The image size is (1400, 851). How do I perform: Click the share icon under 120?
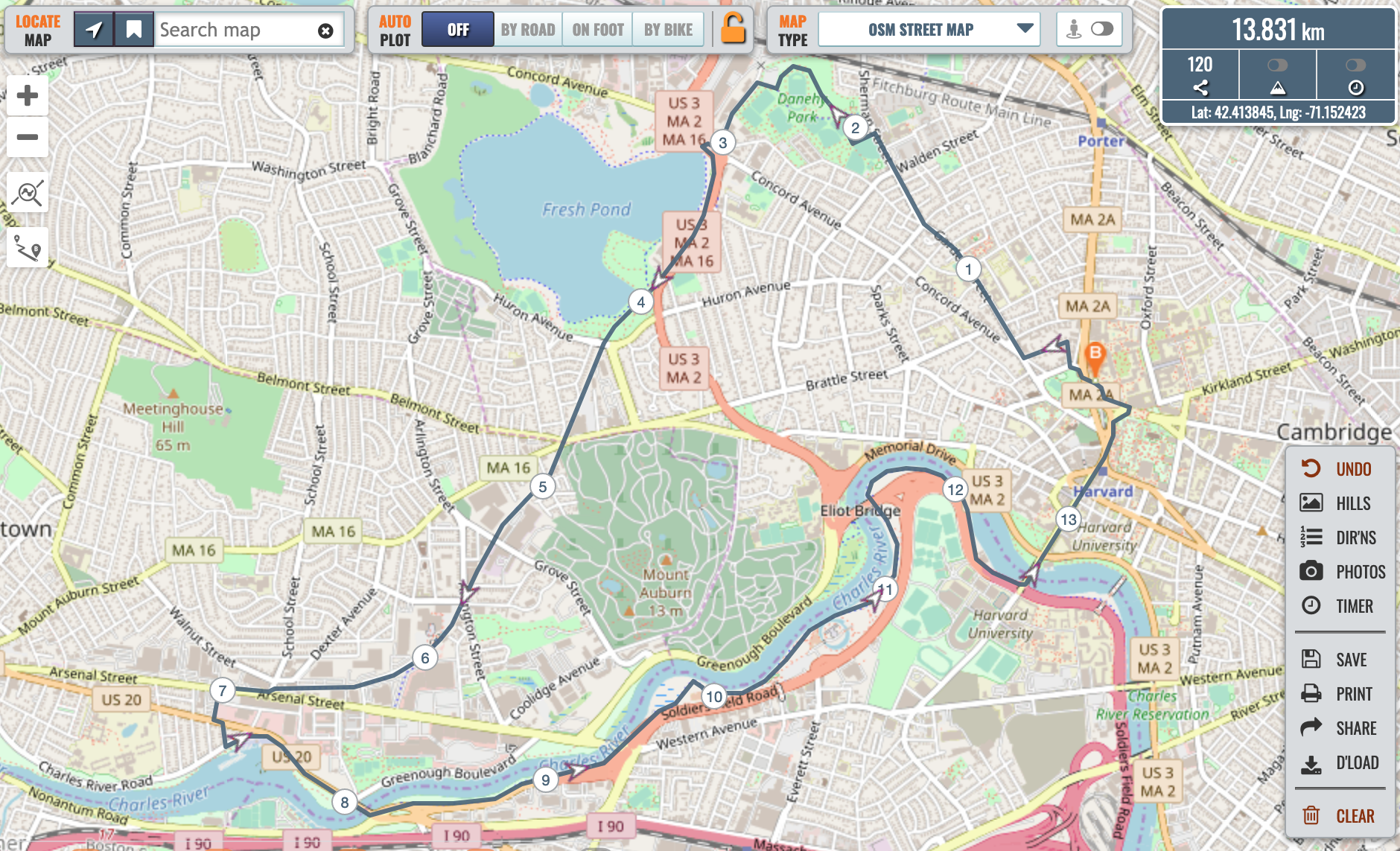(x=1200, y=87)
